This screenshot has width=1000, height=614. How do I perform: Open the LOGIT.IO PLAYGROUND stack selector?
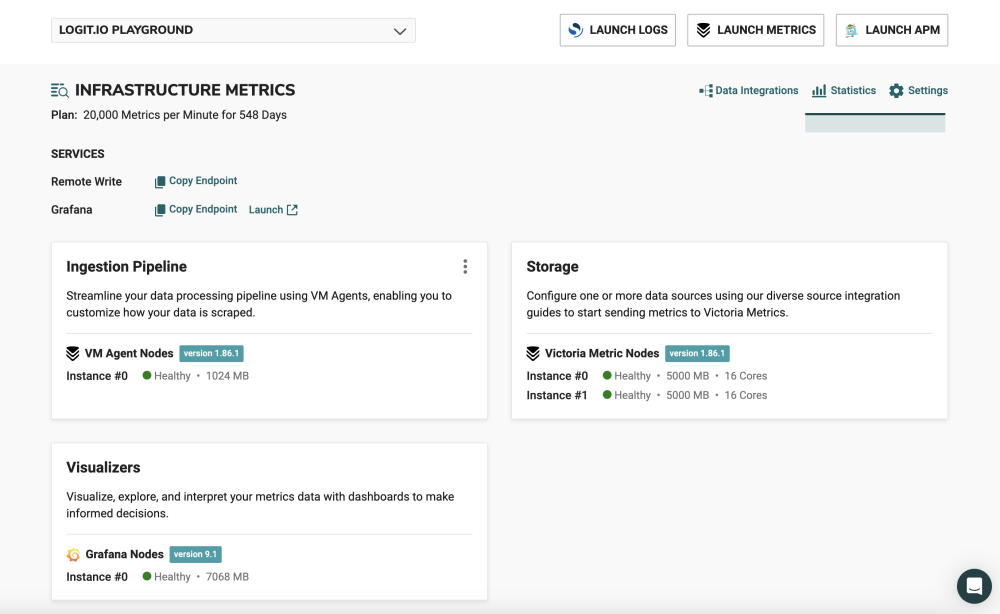click(x=233, y=30)
